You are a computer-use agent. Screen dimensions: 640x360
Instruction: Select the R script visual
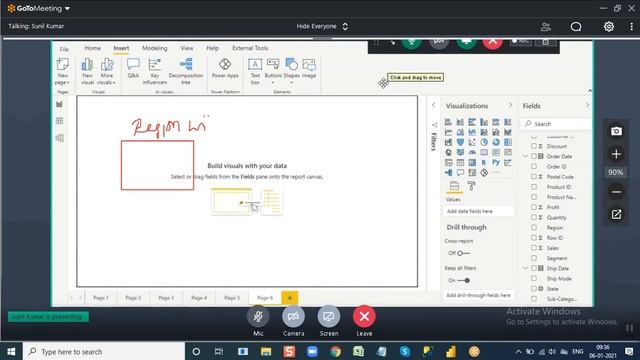point(484,163)
